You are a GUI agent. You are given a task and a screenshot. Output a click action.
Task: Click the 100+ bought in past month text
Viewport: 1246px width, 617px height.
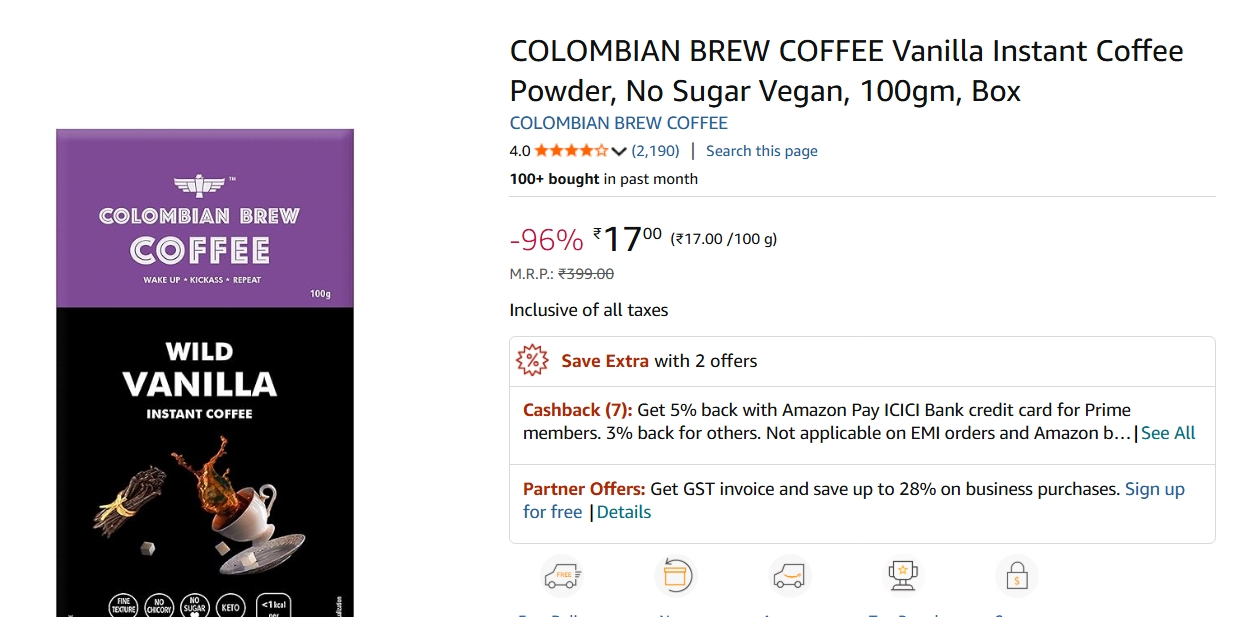pyautogui.click(x=602, y=178)
